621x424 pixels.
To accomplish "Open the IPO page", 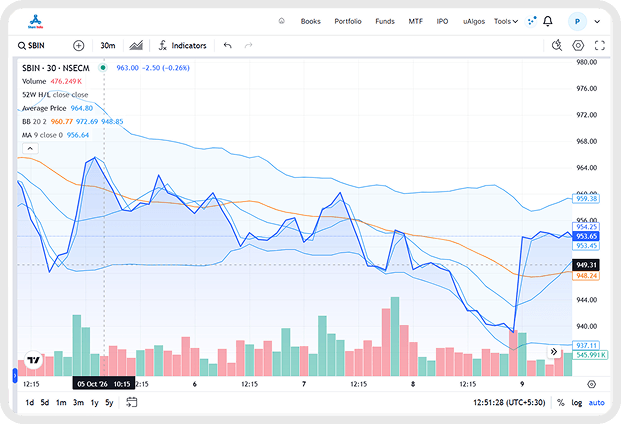I will (x=442, y=21).
